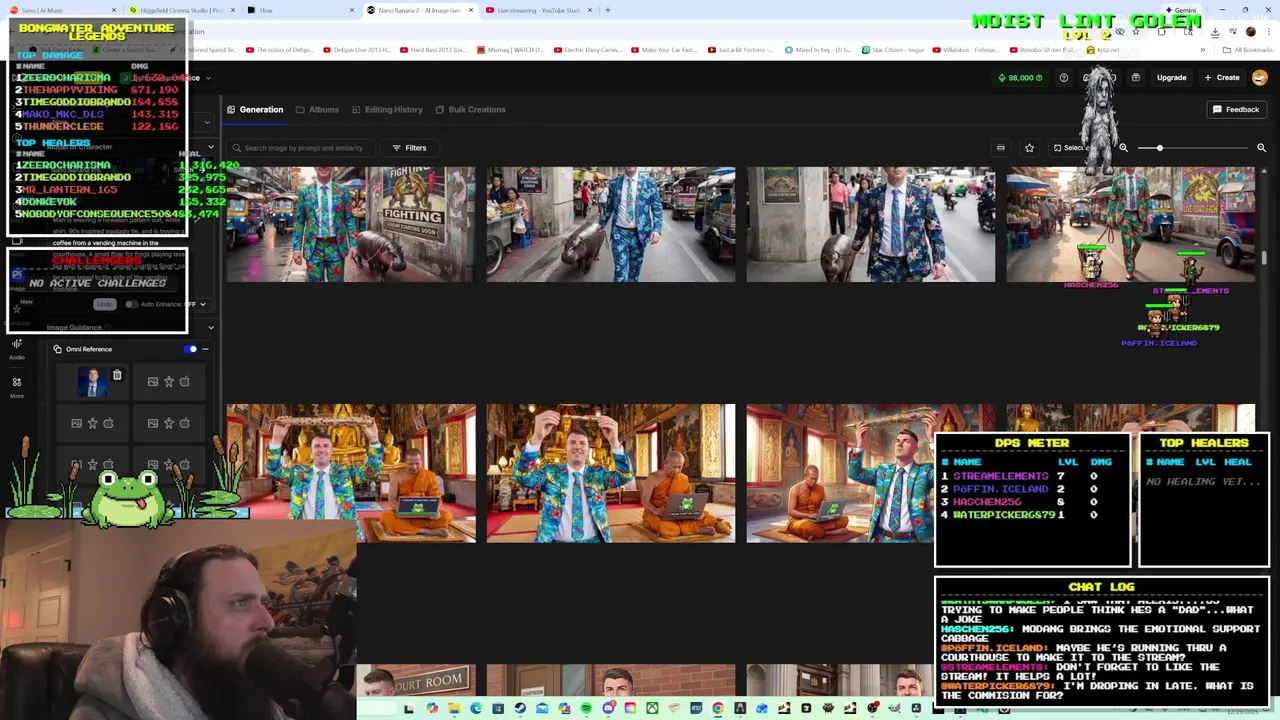Open Xbox app from the taskbar
Viewport: 1280px width, 720px height.
coord(652,709)
